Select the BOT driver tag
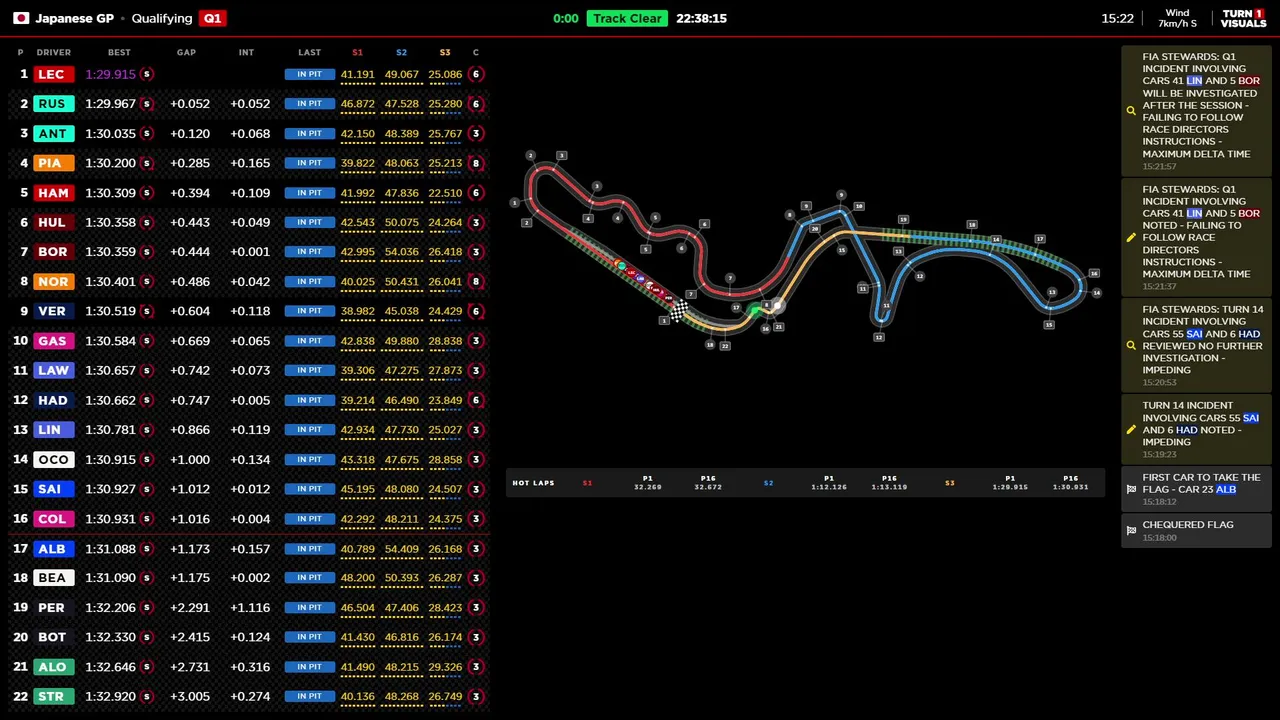Screen dimensions: 1280x720 click(52, 637)
